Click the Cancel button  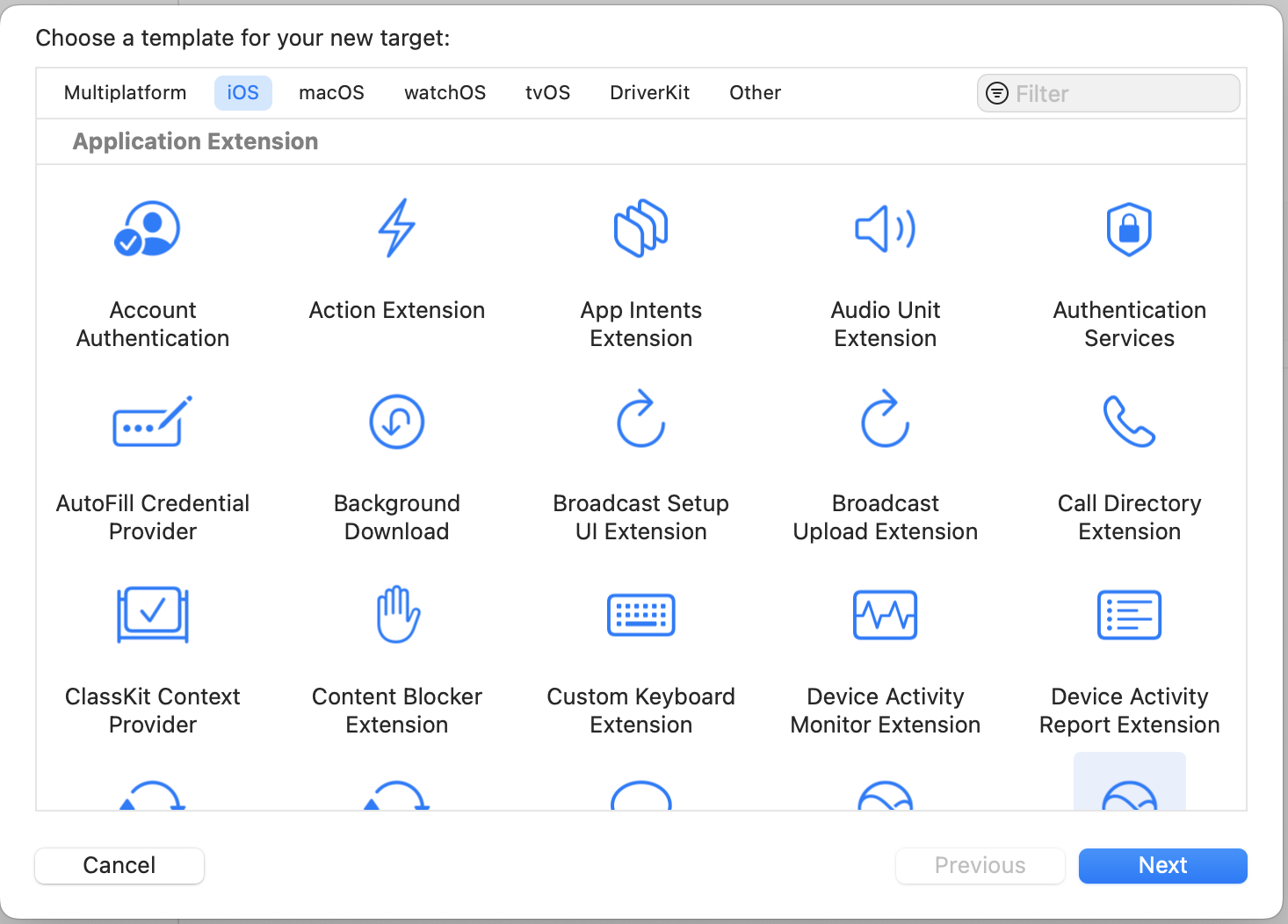click(x=119, y=866)
